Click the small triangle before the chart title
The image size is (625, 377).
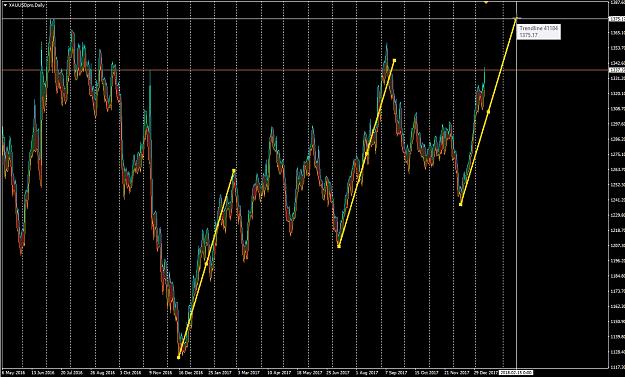point(5,5)
